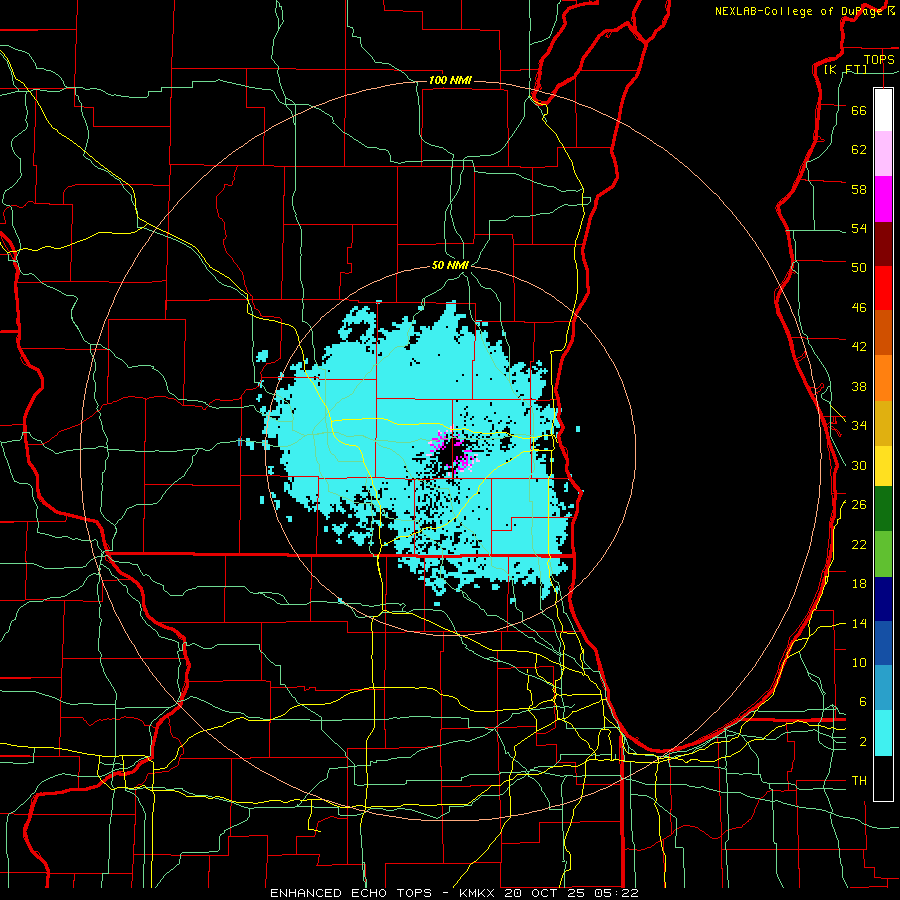This screenshot has width=900, height=900.
Task: Click the black TH threshold legend band
Action: click(883, 778)
